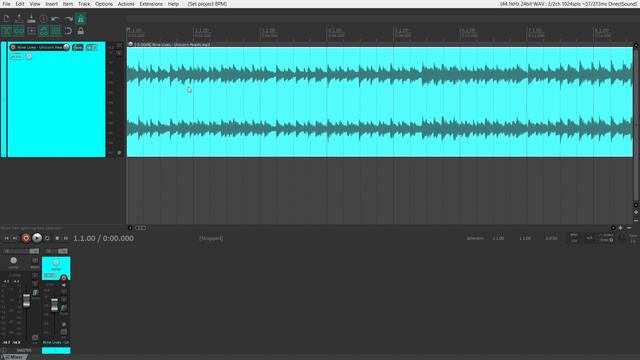
Task: Toggle snap button next to lock icon
Action: click(x=68, y=31)
